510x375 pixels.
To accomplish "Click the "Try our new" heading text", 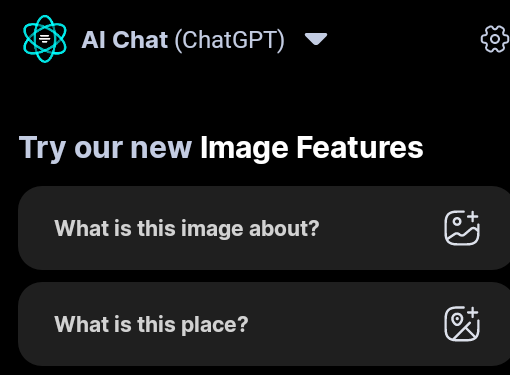I will point(105,148).
